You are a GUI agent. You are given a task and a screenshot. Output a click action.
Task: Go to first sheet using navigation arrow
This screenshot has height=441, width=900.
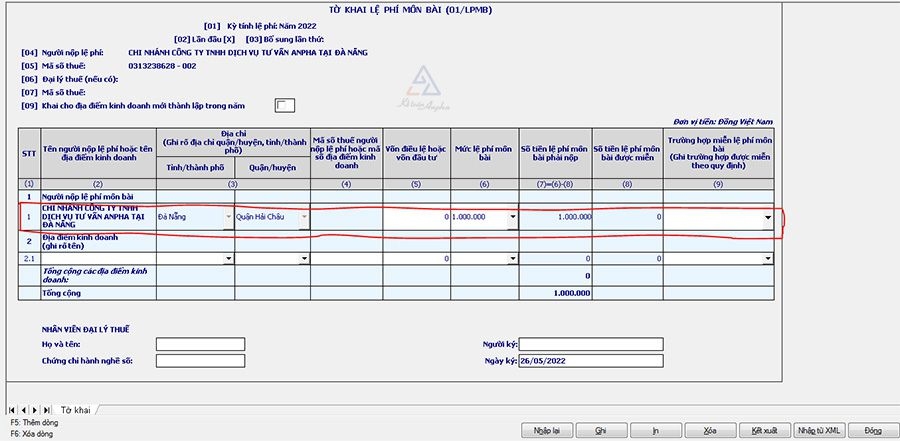pyautogui.click(x=12, y=410)
